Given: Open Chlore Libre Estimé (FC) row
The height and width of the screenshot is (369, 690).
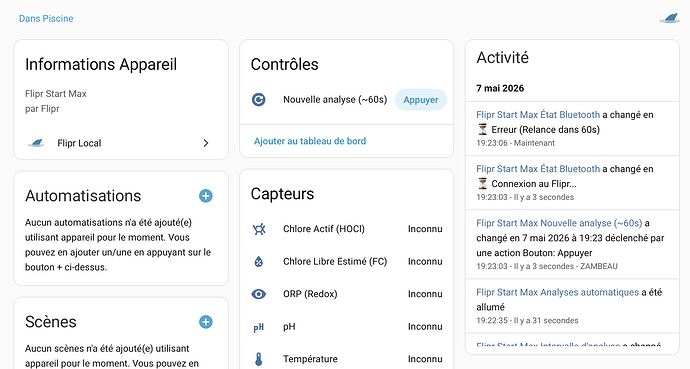Looking at the screenshot, I should pos(347,262).
